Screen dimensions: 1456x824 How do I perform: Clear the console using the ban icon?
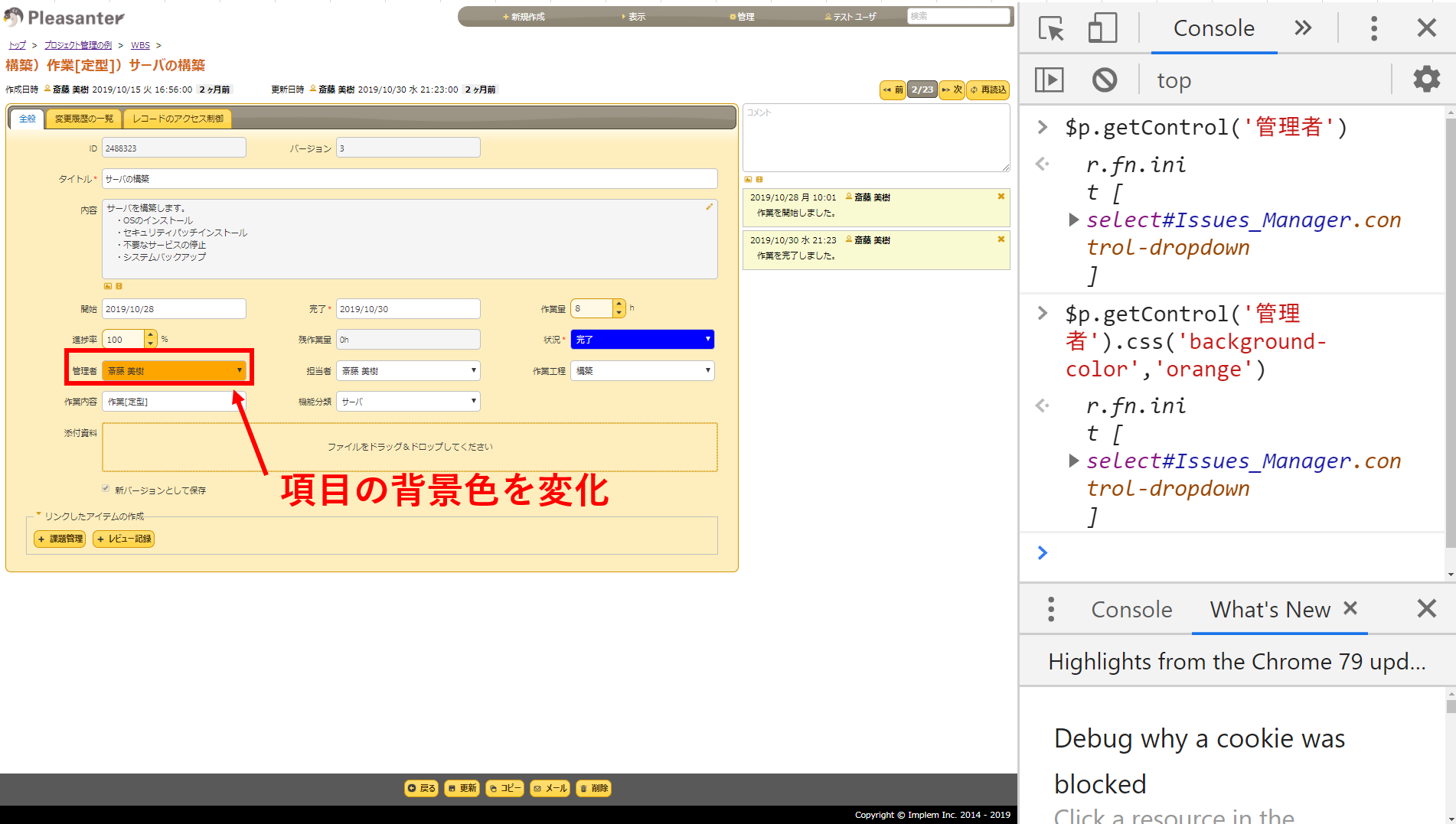point(1103,79)
